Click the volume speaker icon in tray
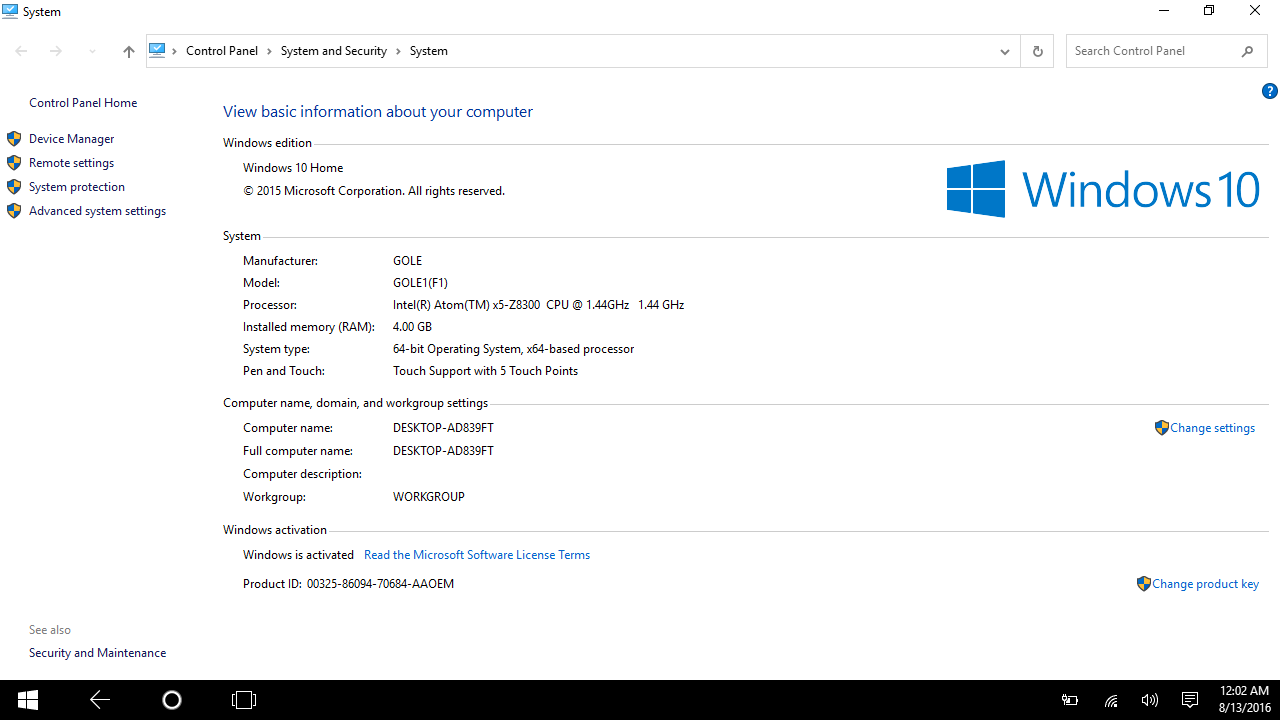The height and width of the screenshot is (720, 1280). pyautogui.click(x=1150, y=700)
